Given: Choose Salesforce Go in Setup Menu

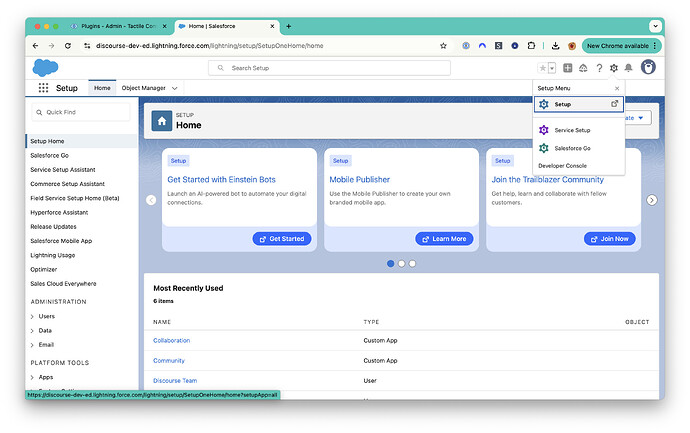Looking at the screenshot, I should coord(579,148).
